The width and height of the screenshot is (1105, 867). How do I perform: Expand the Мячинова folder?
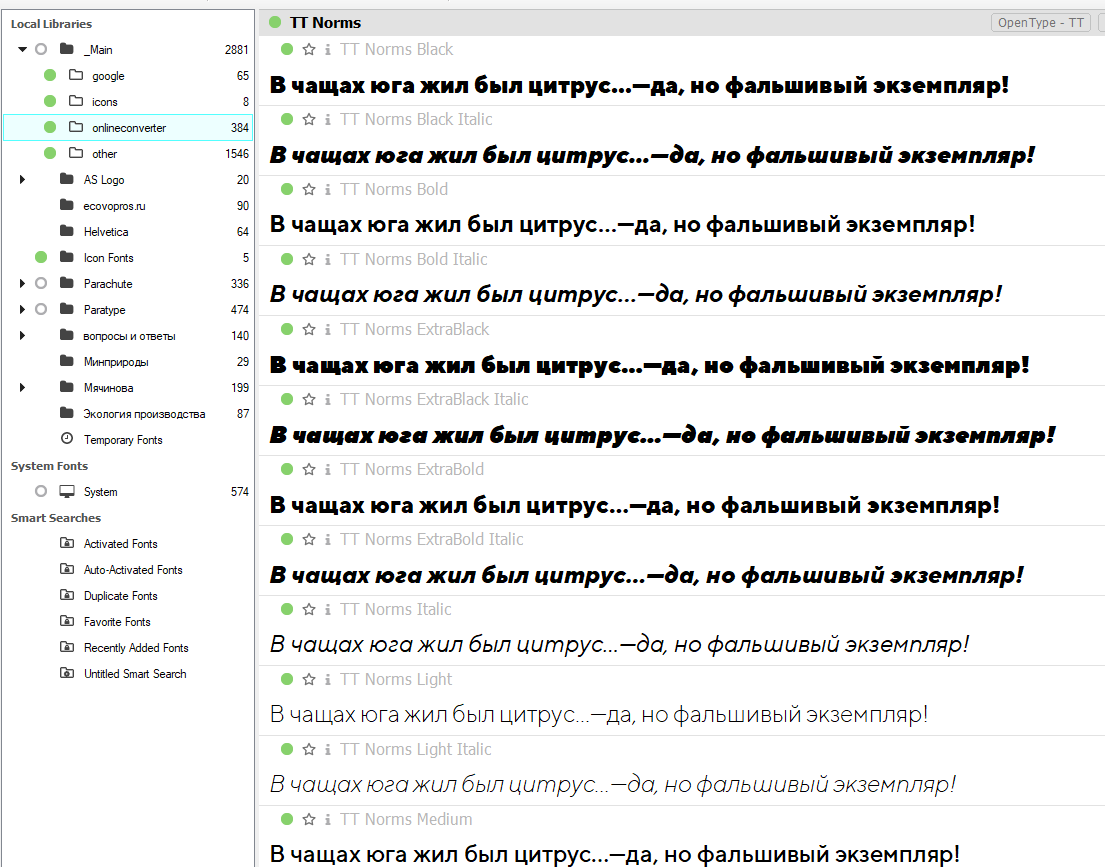pyautogui.click(x=23, y=388)
